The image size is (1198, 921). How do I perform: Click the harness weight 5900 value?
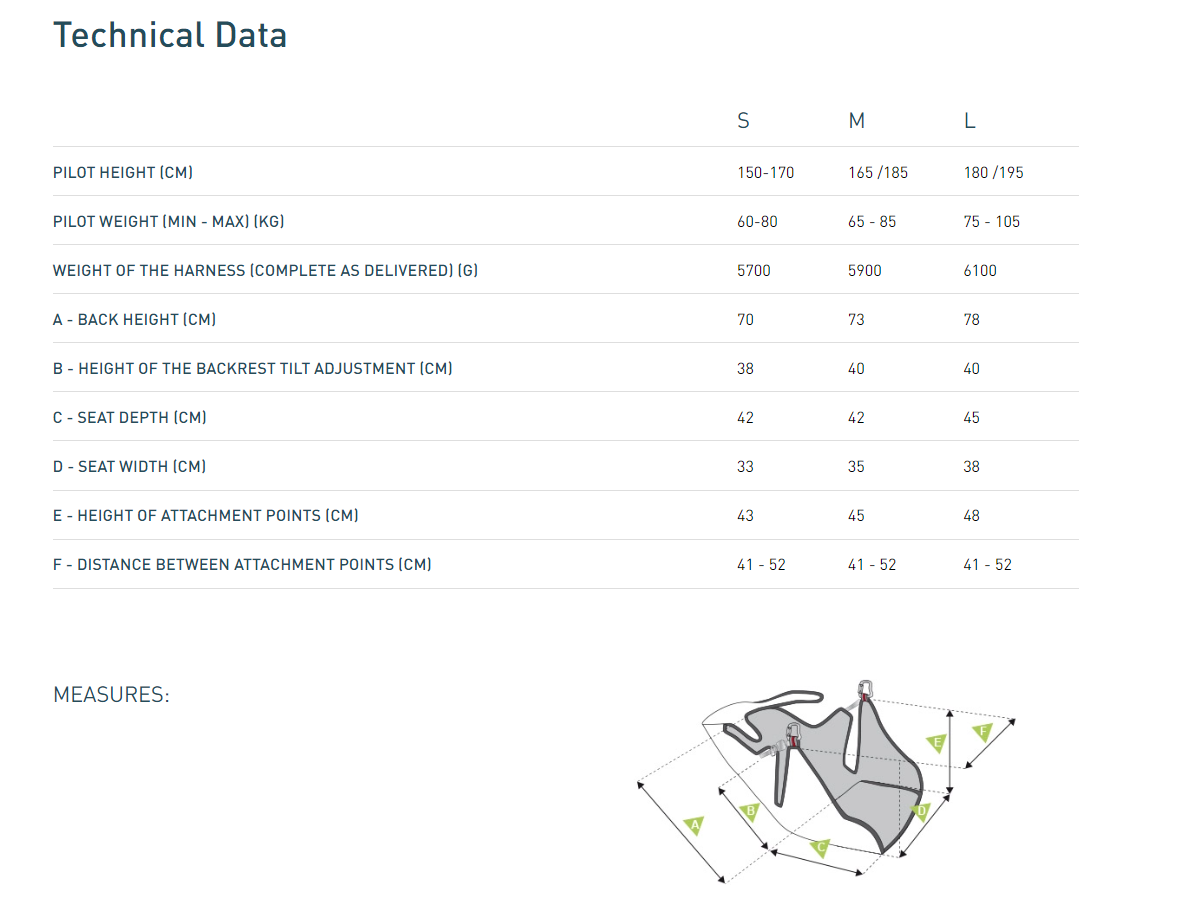[x=864, y=270]
